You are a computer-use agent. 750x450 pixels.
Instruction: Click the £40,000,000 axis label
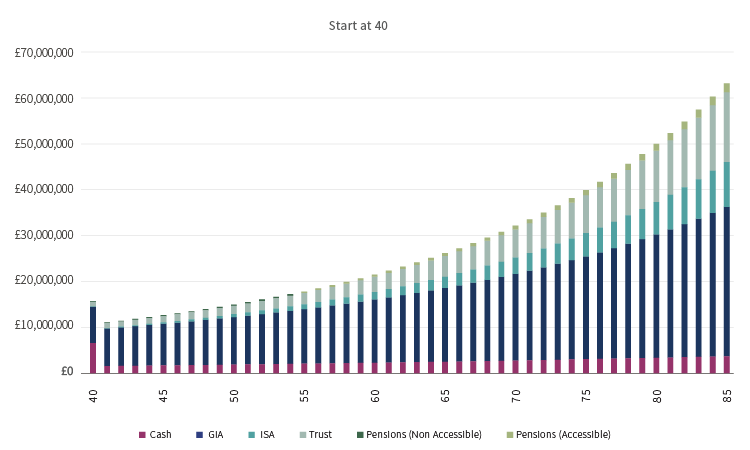coord(44,189)
